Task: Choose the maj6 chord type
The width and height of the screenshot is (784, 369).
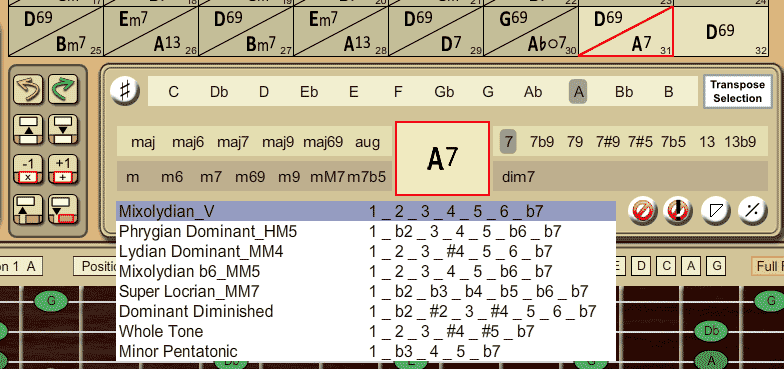Action: click(x=188, y=142)
